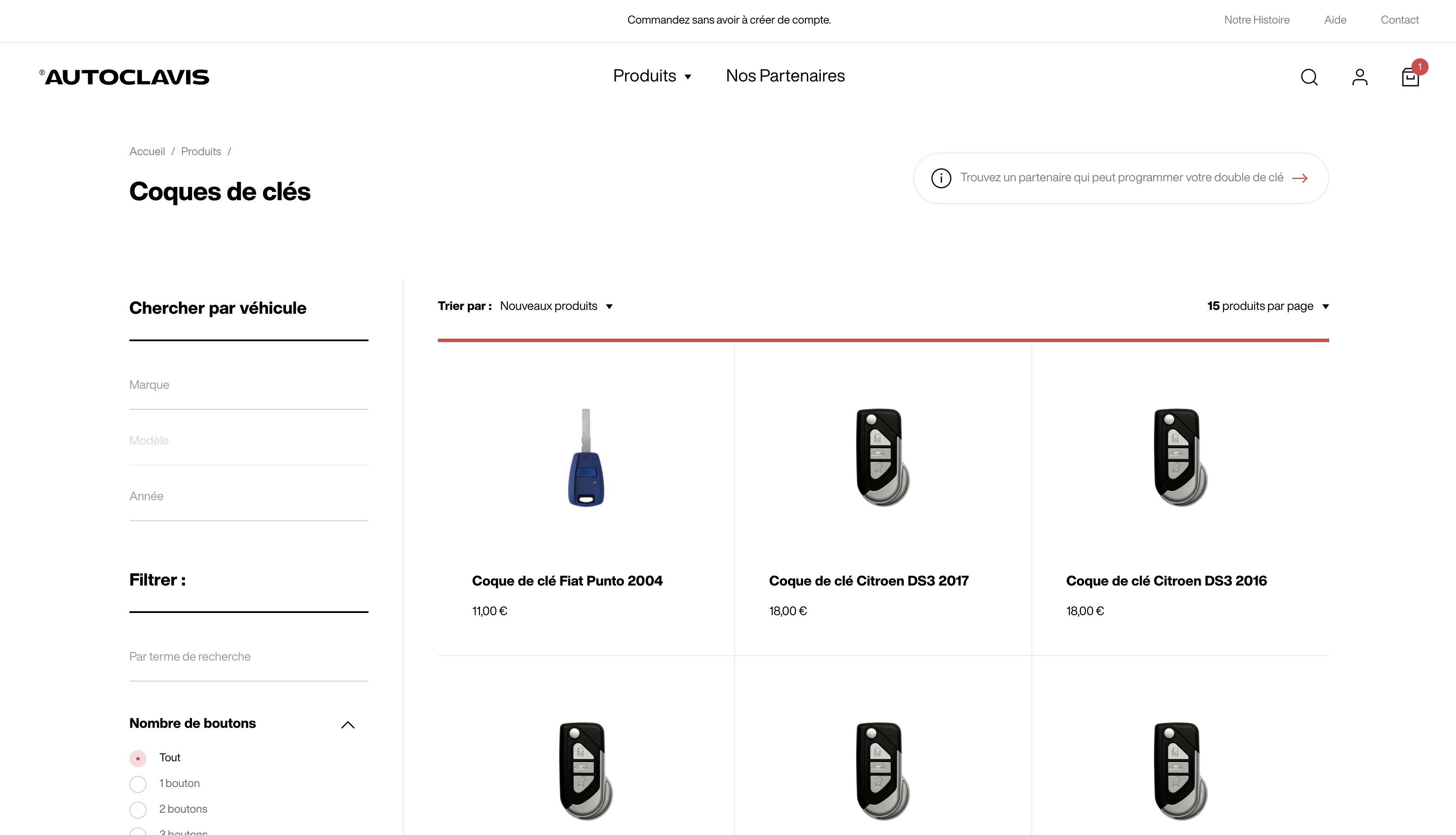This screenshot has width=1456, height=835.
Task: Open Citroen DS3 2017 key image
Action: 882,457
